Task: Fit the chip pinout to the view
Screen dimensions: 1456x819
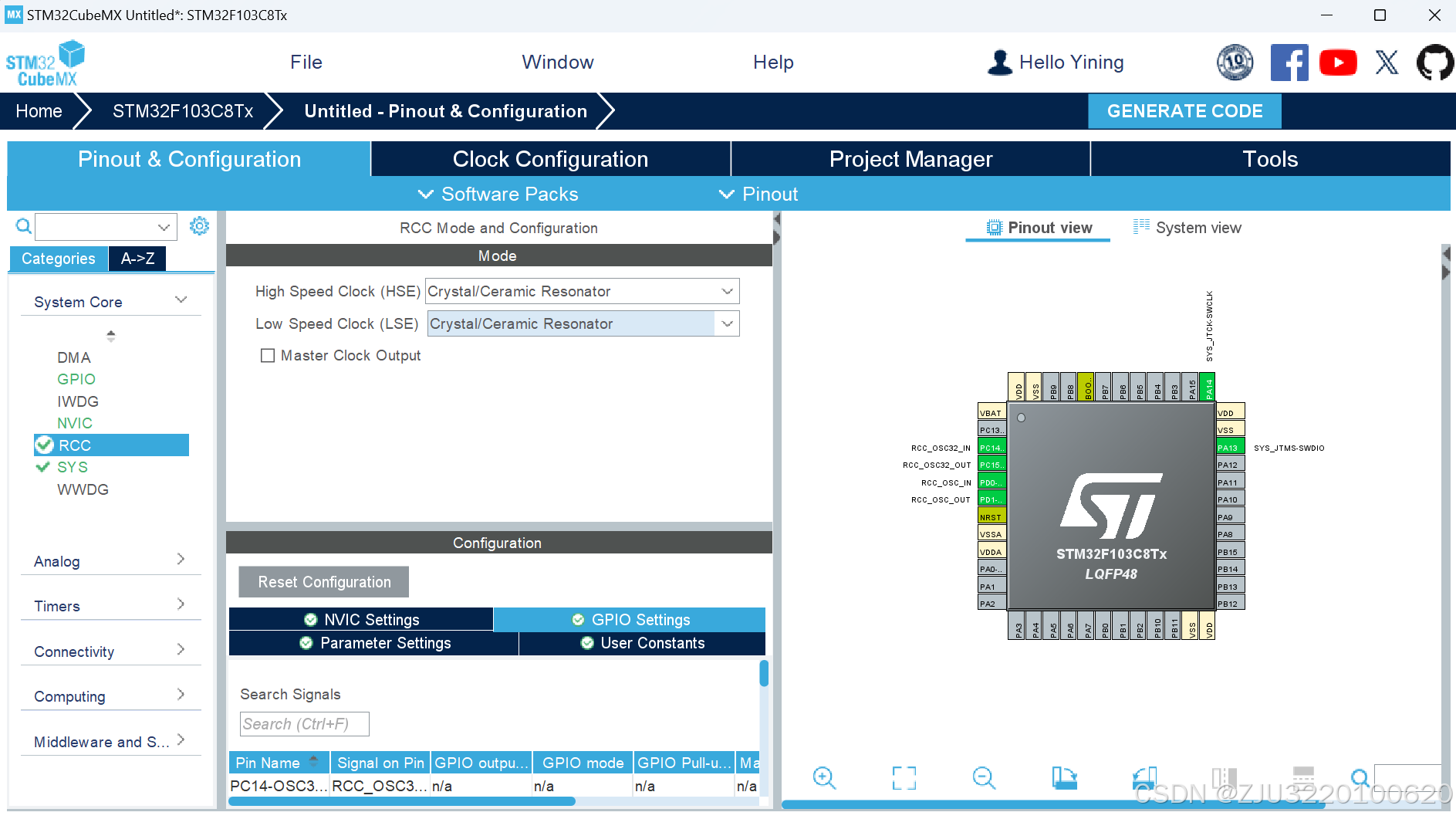Action: click(904, 777)
